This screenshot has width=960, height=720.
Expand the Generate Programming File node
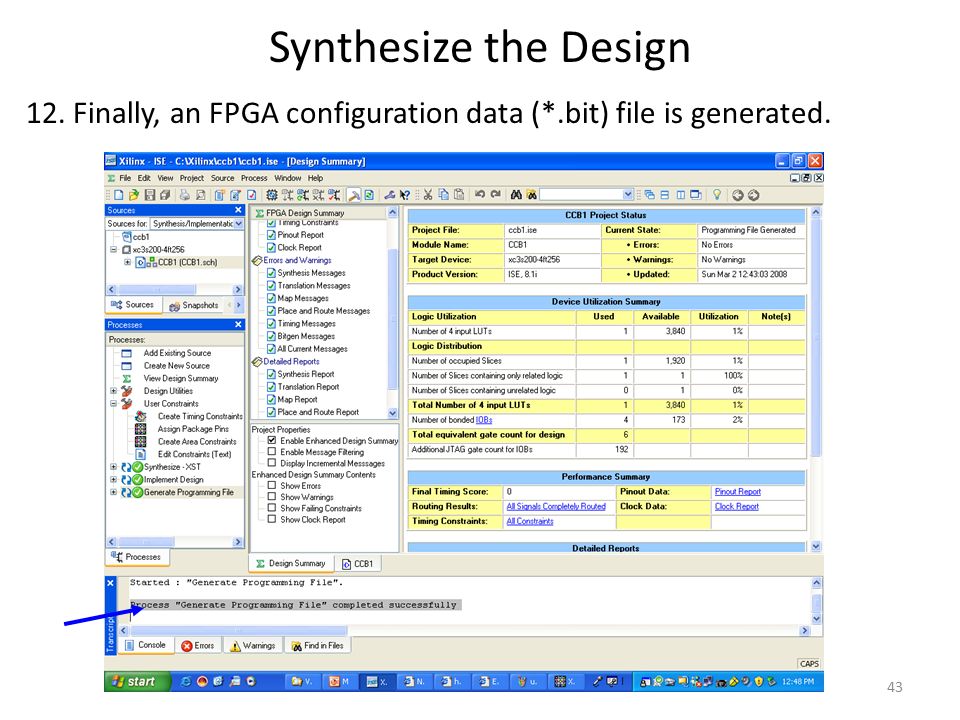click(113, 492)
